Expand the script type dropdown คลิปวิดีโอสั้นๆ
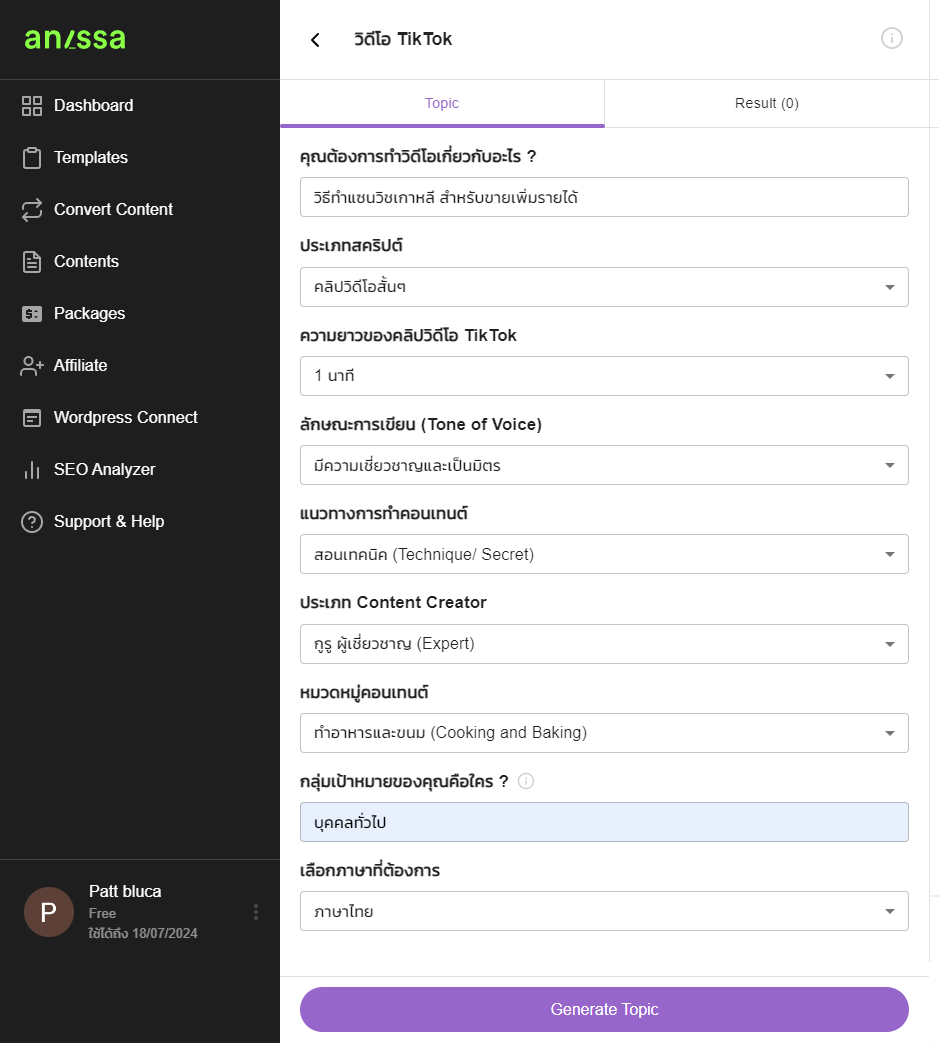939x1043 pixels. click(x=604, y=287)
